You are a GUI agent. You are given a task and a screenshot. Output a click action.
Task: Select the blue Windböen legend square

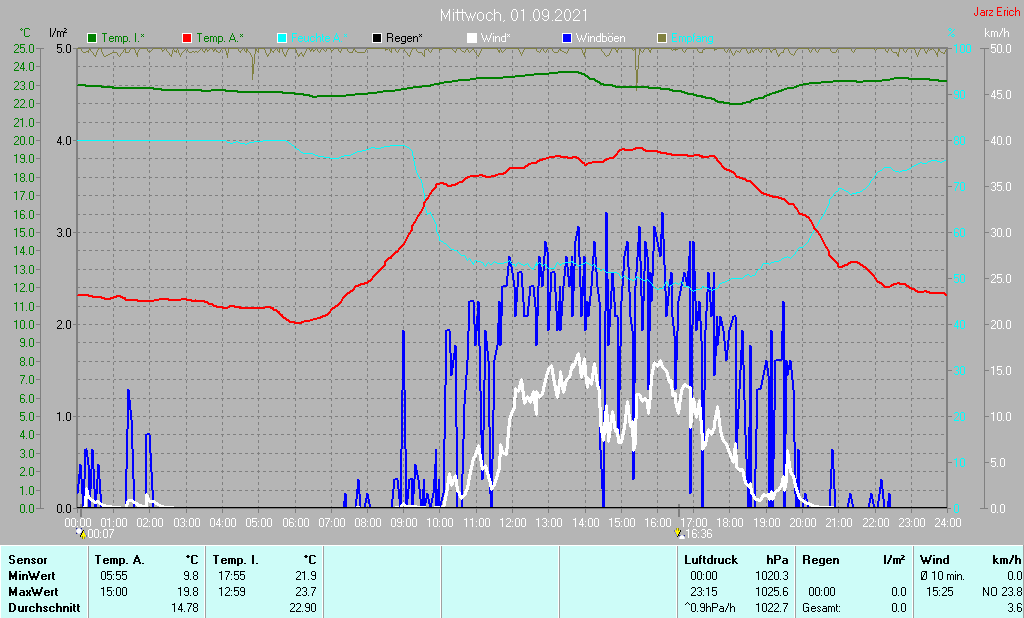(x=567, y=38)
